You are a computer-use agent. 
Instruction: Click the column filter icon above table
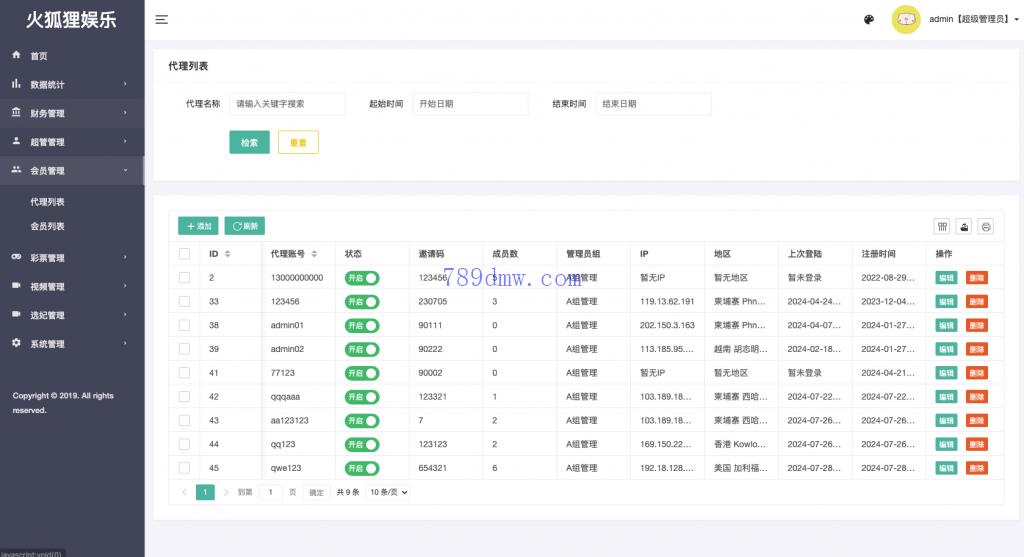[x=942, y=226]
